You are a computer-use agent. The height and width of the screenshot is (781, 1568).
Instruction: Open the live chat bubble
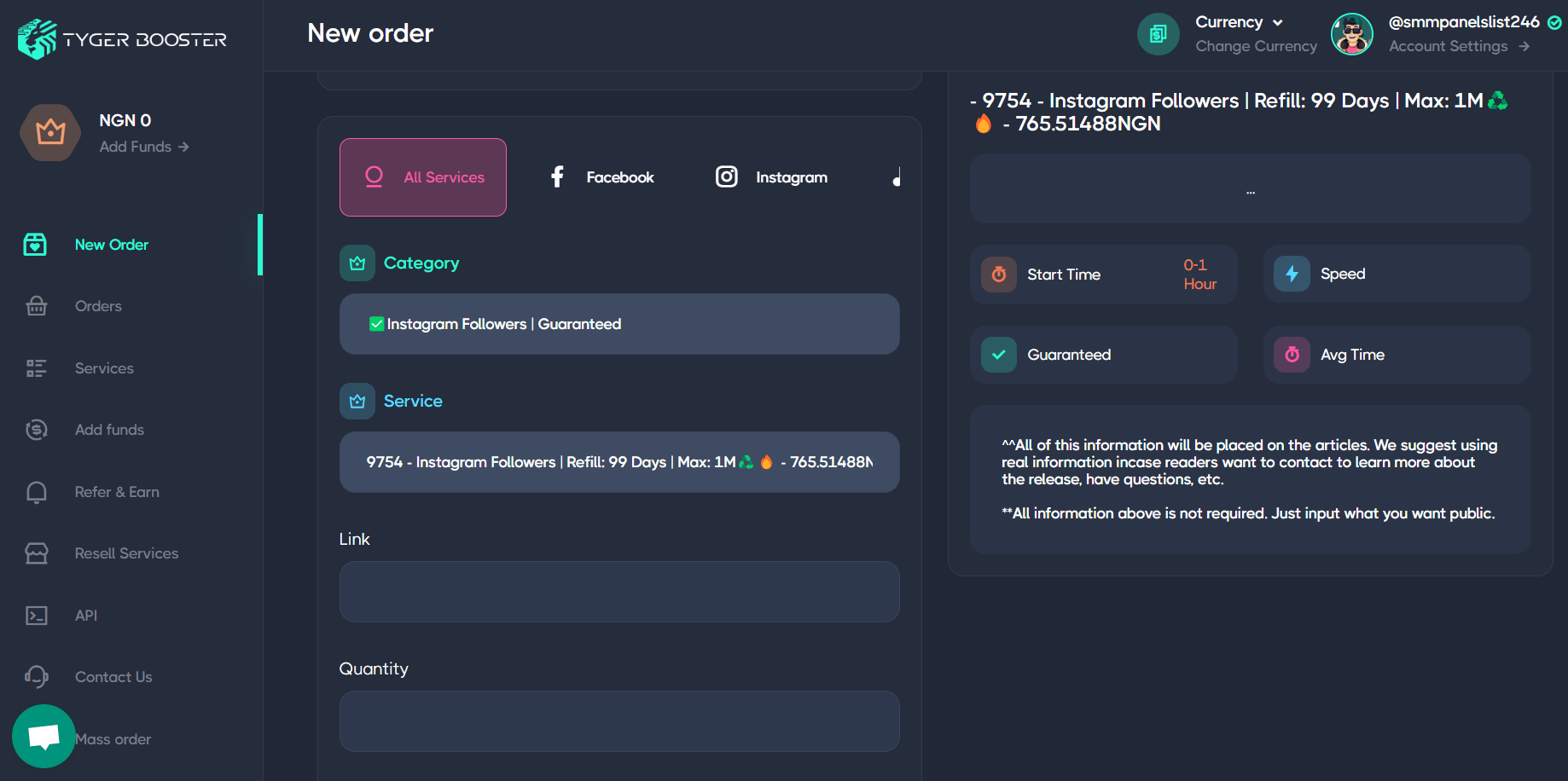[44, 737]
